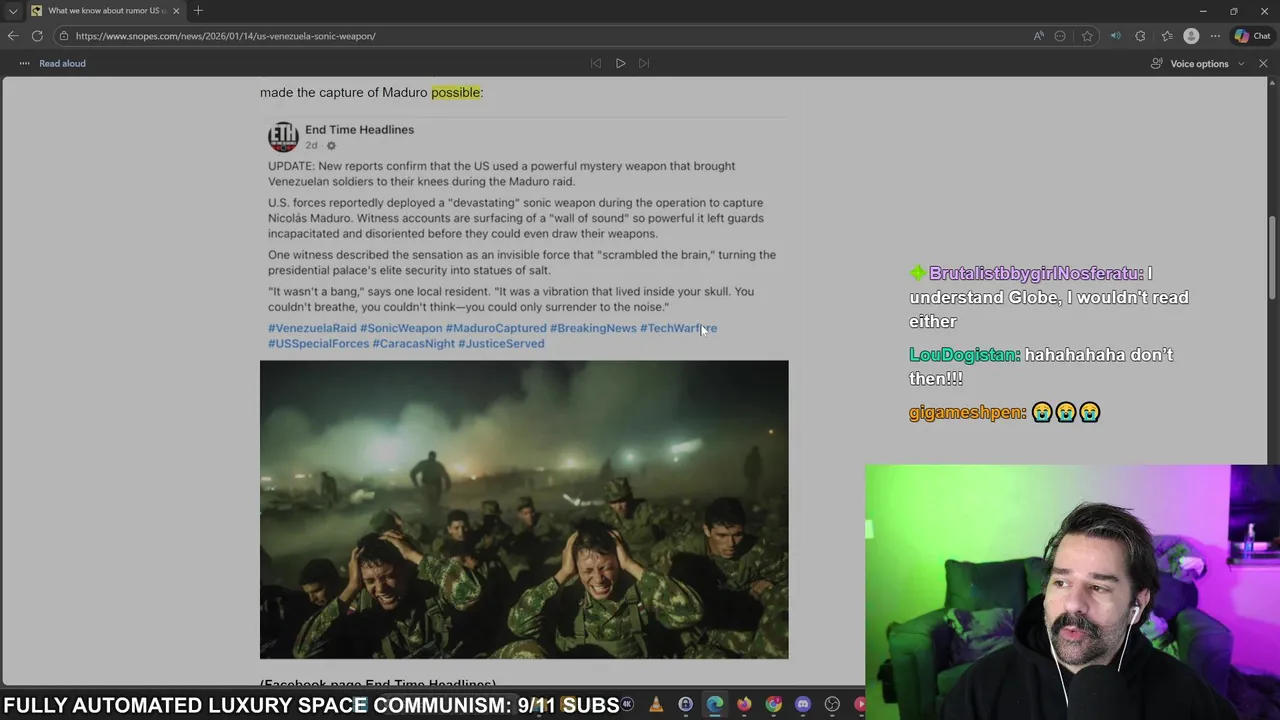Click the End Time Headlines profile logo
Screen dimensions: 1280x720
(x=283, y=137)
